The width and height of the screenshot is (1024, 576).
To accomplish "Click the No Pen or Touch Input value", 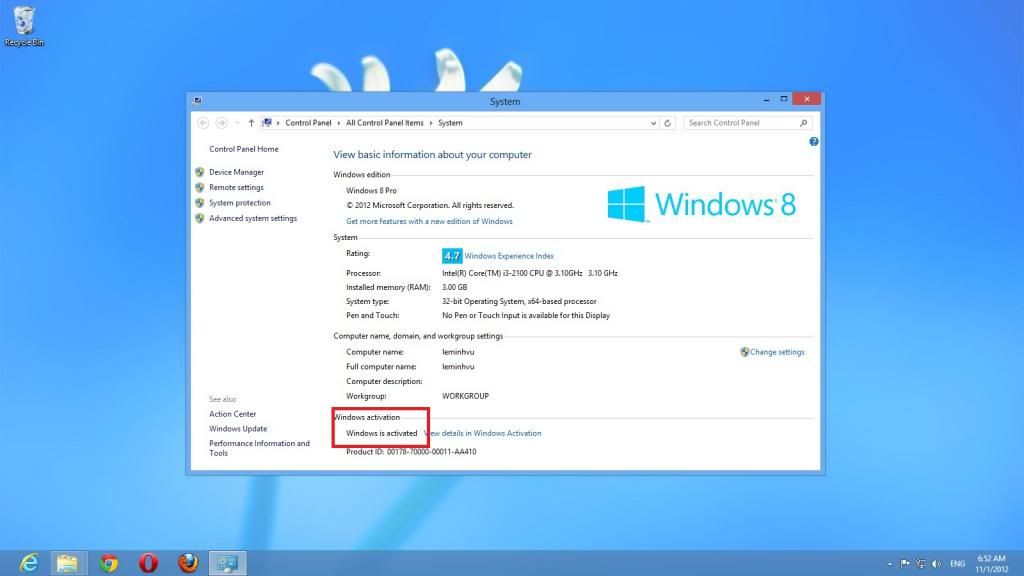I will point(526,315).
